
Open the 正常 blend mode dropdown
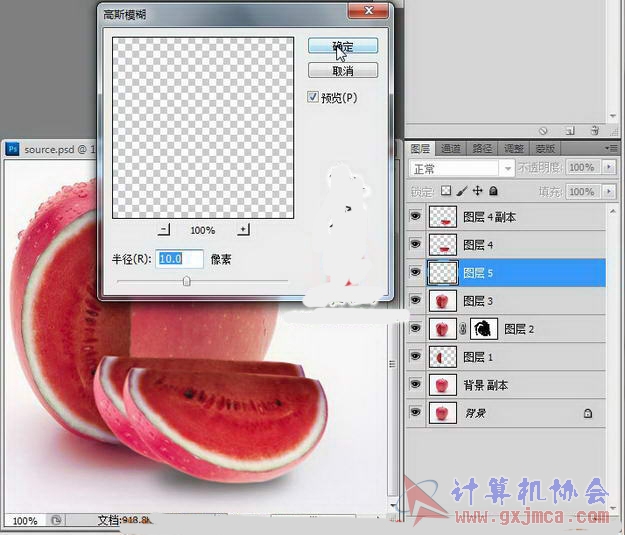(461, 169)
